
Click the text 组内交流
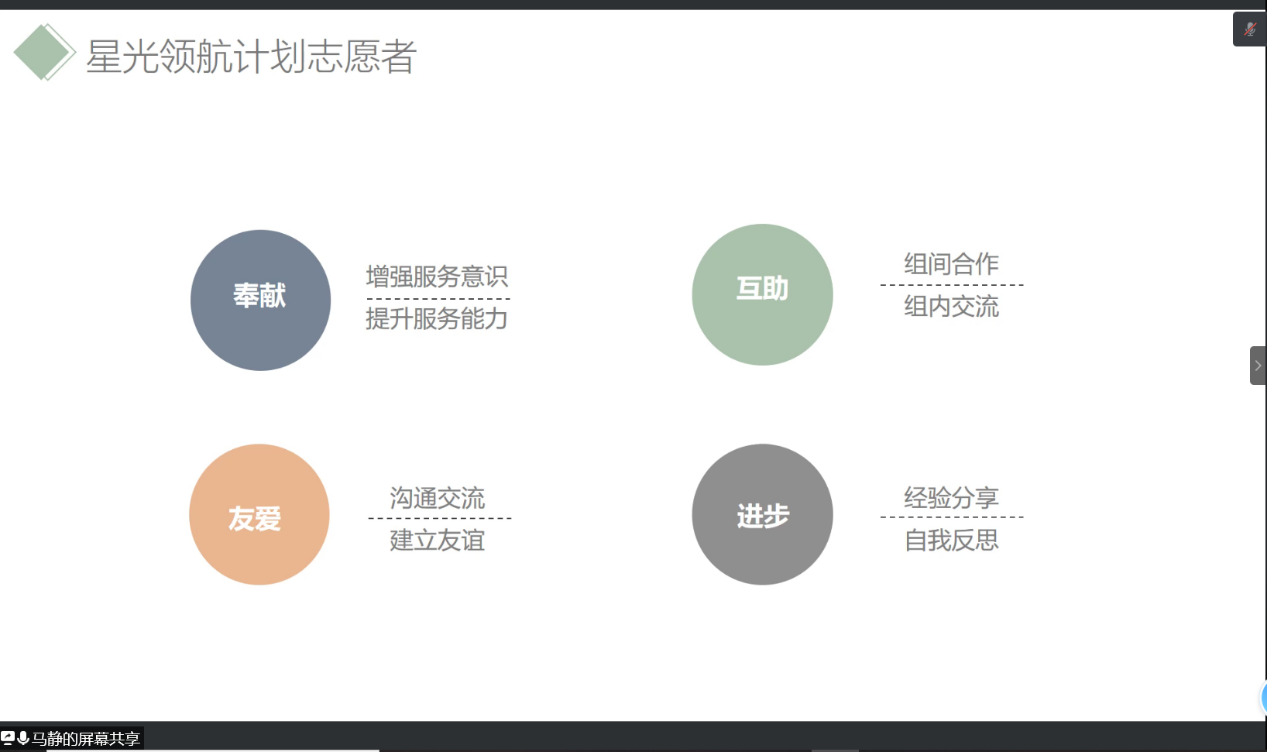(951, 307)
